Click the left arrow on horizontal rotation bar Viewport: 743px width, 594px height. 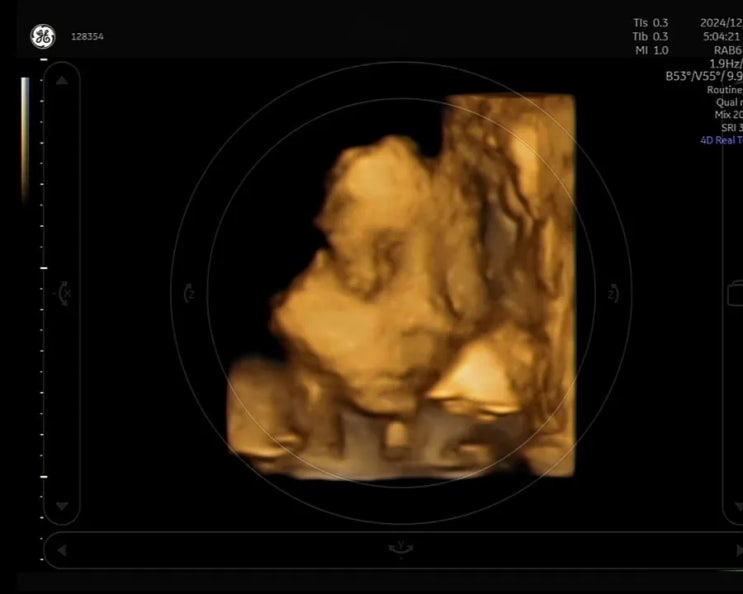[62, 550]
